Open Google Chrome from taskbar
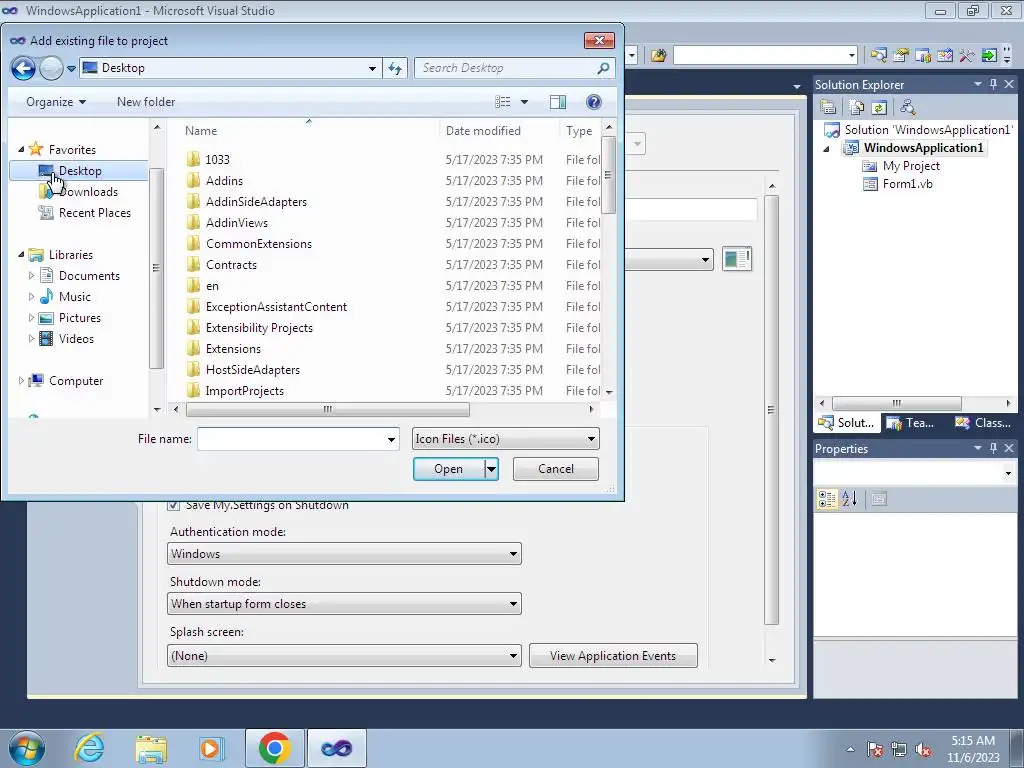Viewport: 1024px width, 768px height. (x=274, y=748)
